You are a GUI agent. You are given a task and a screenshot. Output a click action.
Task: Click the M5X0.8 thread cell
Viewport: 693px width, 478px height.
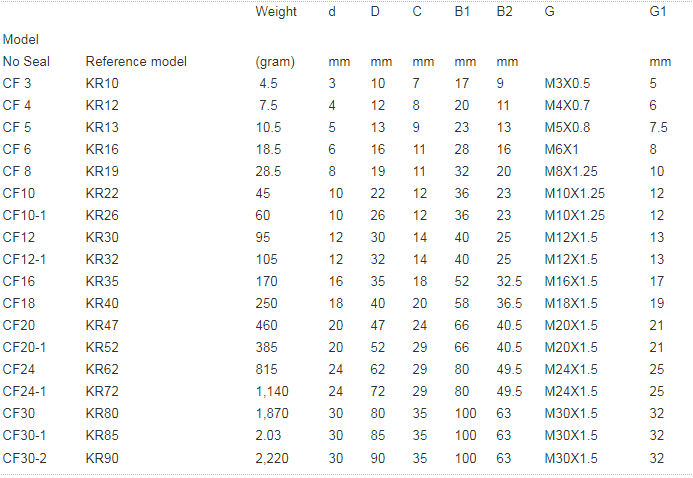[x=567, y=127]
